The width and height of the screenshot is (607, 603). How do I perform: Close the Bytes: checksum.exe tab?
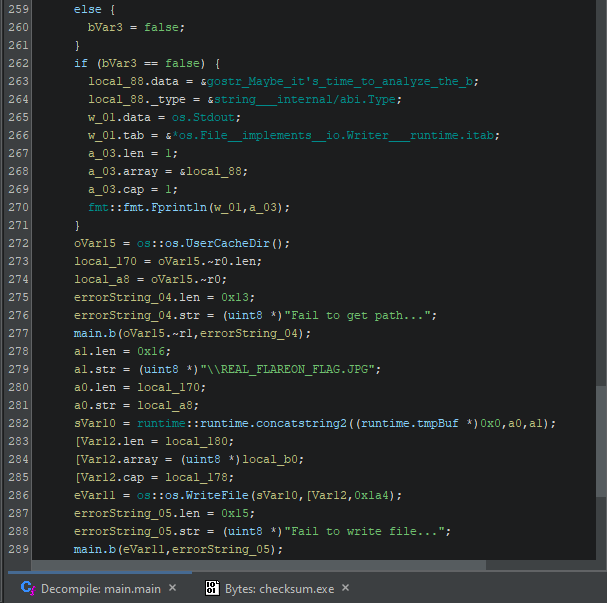tap(346, 588)
